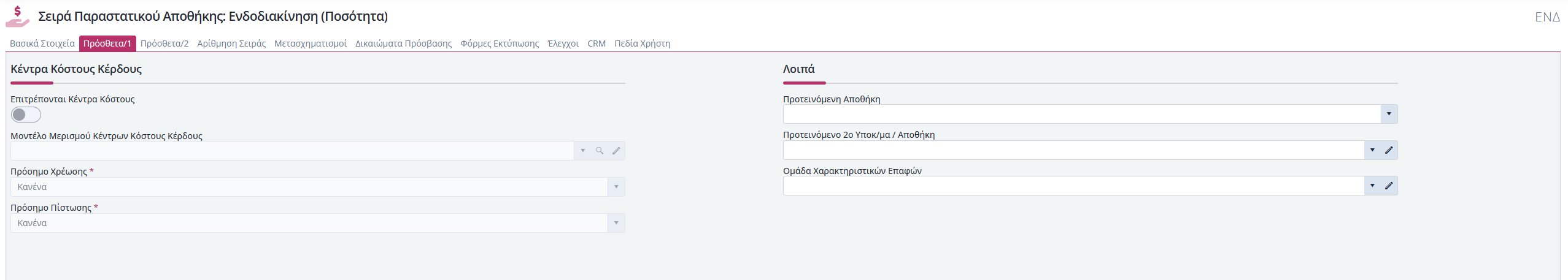
Task: Toggle Επιτρέπονται Κέντρα Κόστους switch
Action: 26,115
